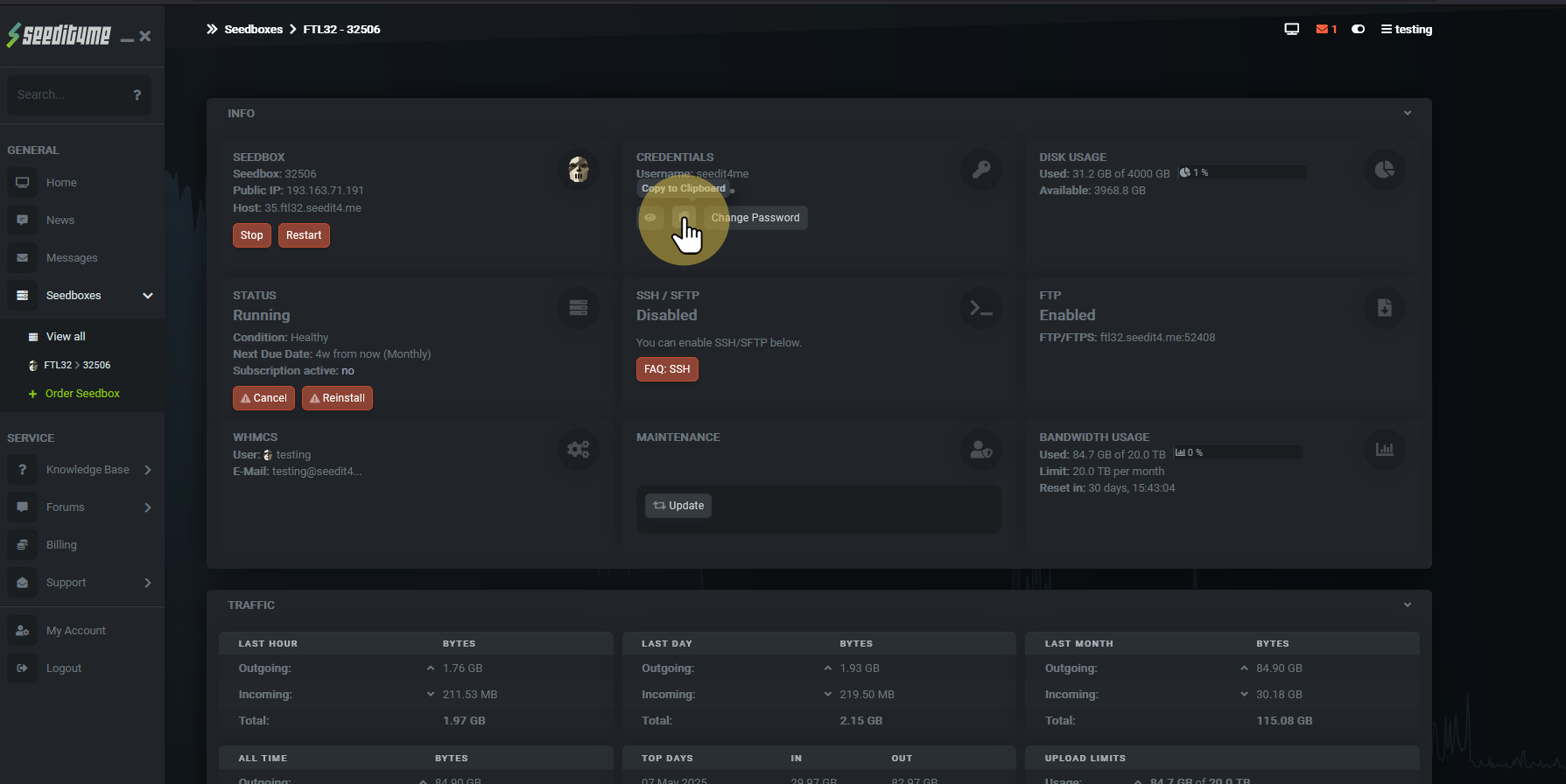Viewport: 1566px width, 784px height.
Task: Open the News section in the sidebar
Action: coord(60,220)
